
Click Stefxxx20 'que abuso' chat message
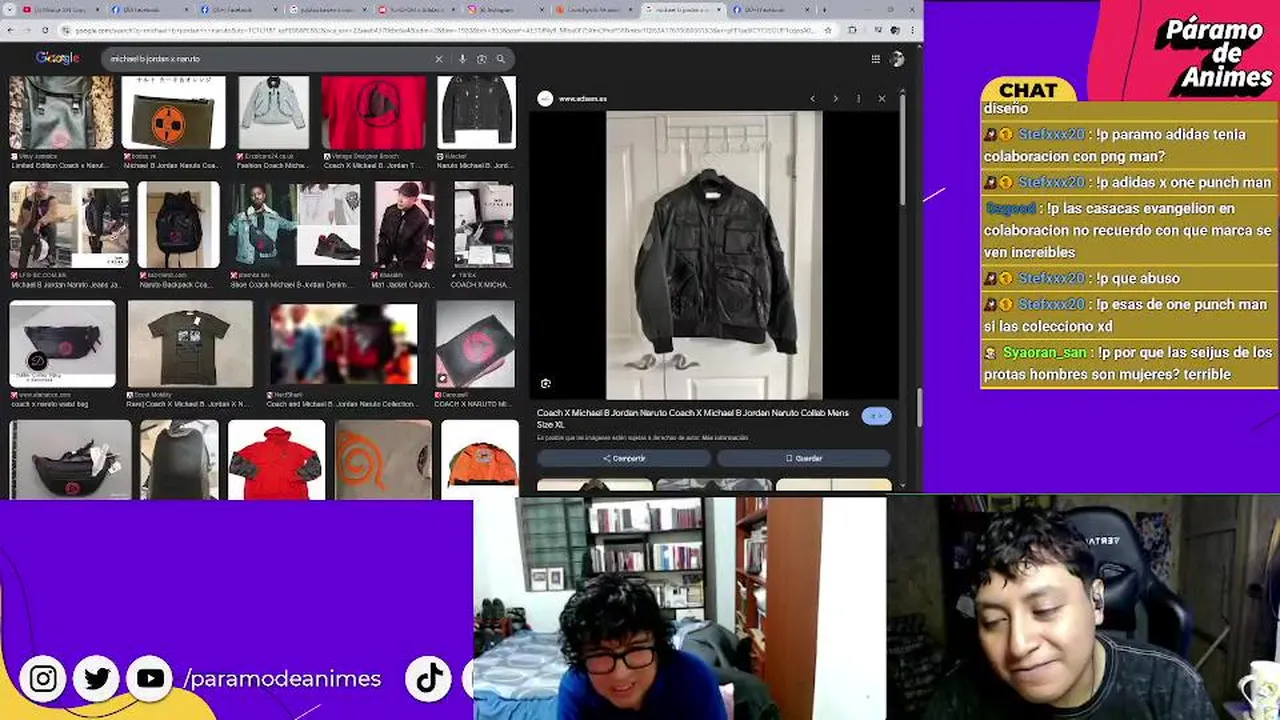(x=1128, y=279)
